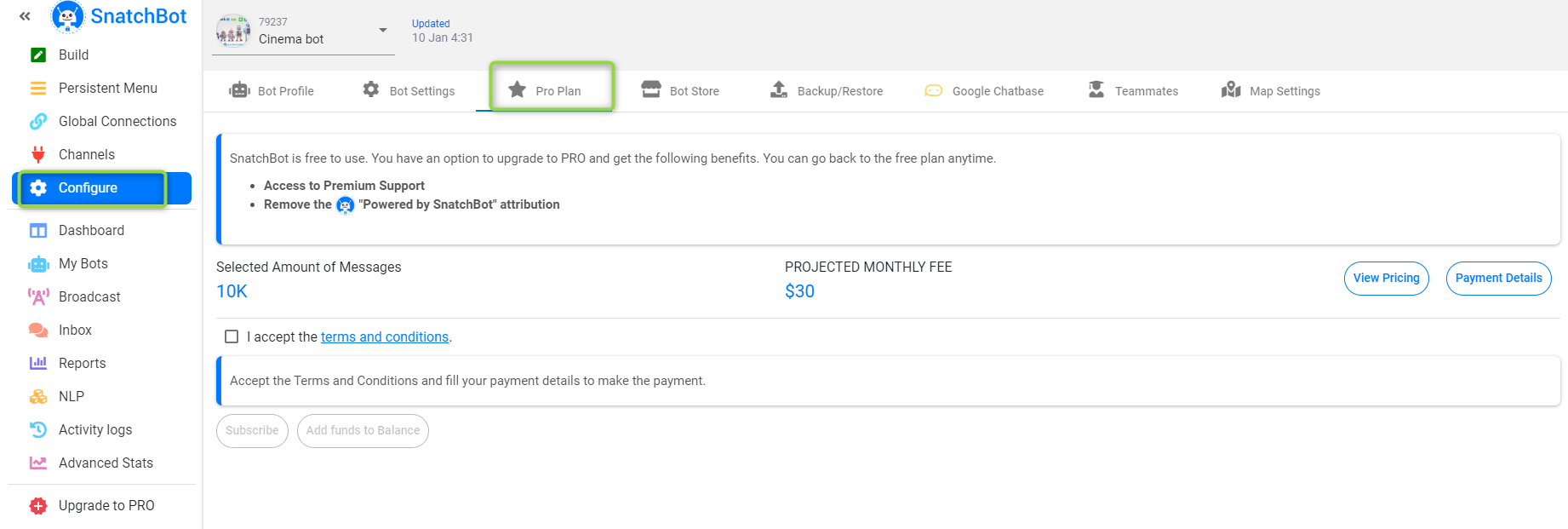This screenshot has height=529, width=1568.
Task: Click the Upgrade to PRO plus icon
Action: coord(38,506)
